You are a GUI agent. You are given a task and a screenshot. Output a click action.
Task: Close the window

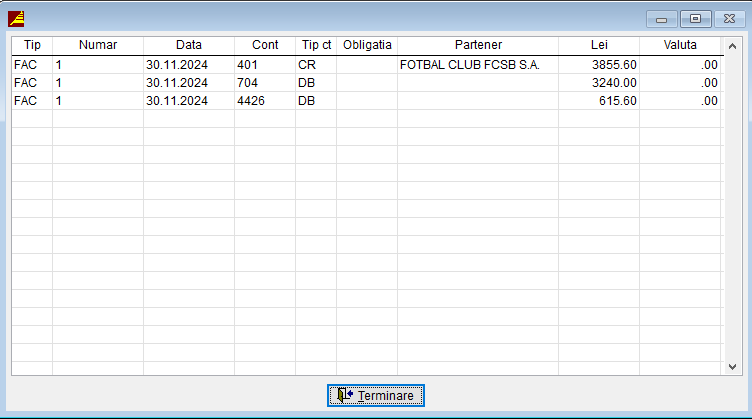(x=727, y=18)
